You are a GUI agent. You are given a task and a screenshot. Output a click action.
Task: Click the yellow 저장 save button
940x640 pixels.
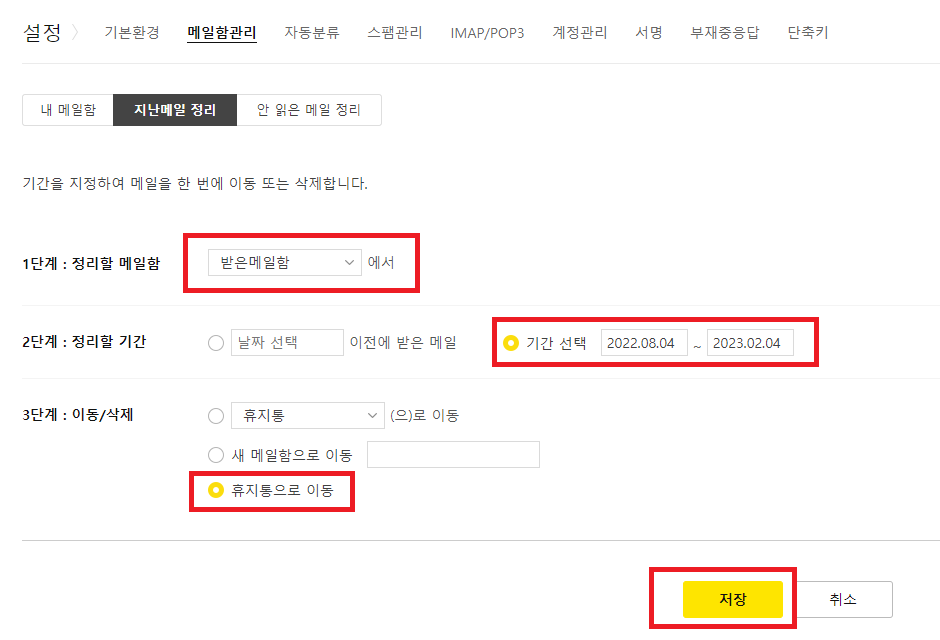click(731, 599)
